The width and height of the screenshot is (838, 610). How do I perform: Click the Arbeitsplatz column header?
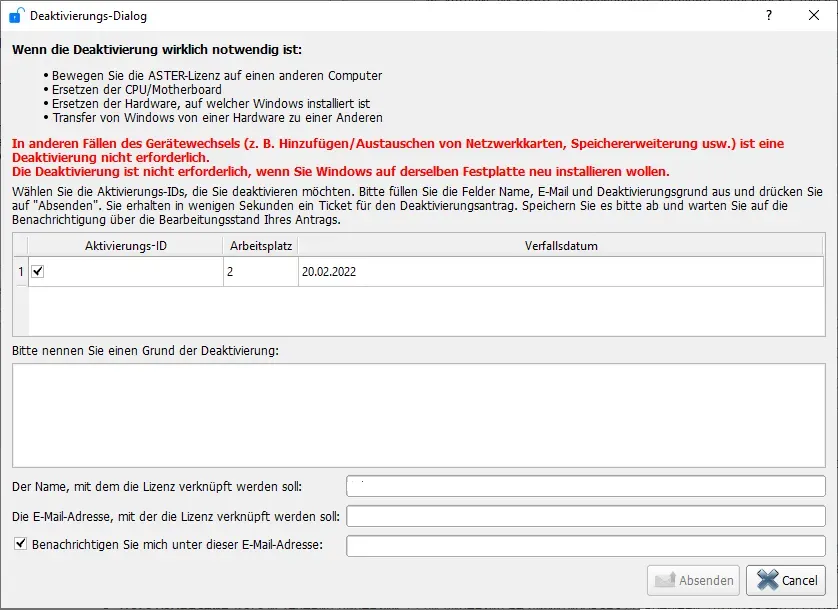coord(259,246)
